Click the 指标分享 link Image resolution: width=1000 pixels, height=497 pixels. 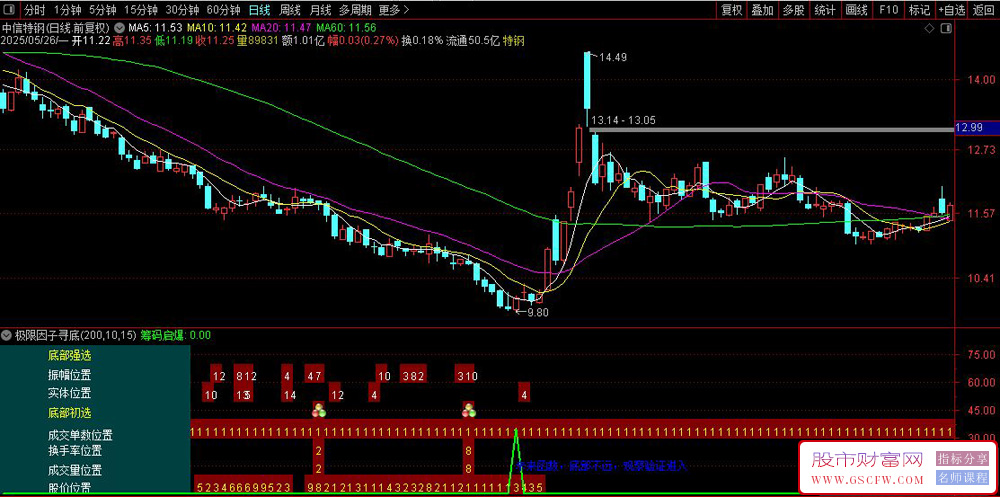click(x=962, y=459)
